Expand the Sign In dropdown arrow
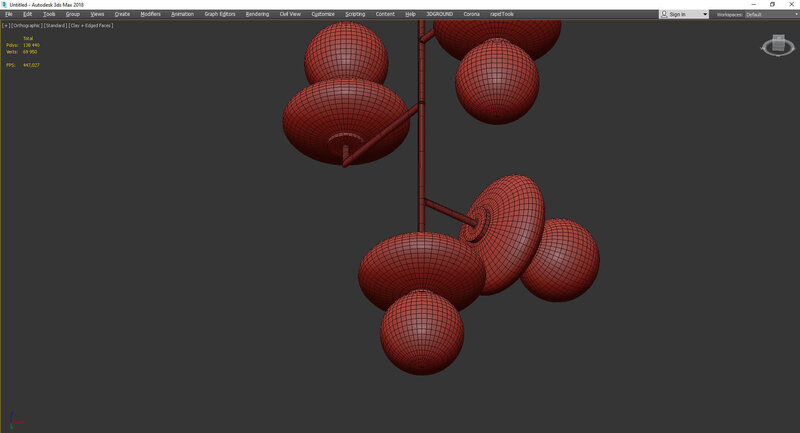The image size is (800, 433). click(704, 15)
